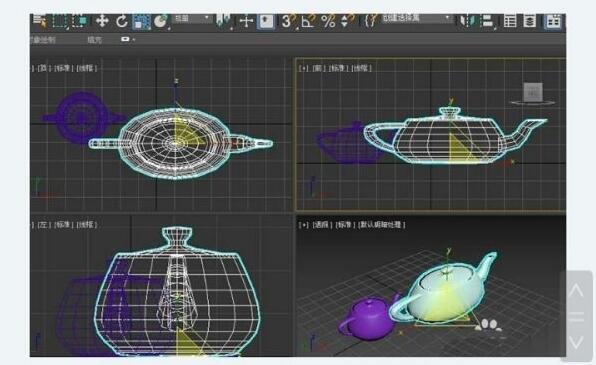The image size is (596, 365).
Task: Click the Select by Name icon
Action: (x=39, y=20)
